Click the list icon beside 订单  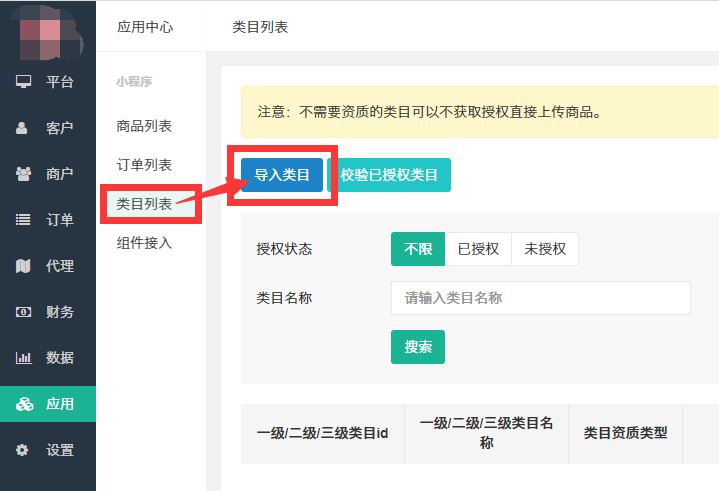(23, 220)
